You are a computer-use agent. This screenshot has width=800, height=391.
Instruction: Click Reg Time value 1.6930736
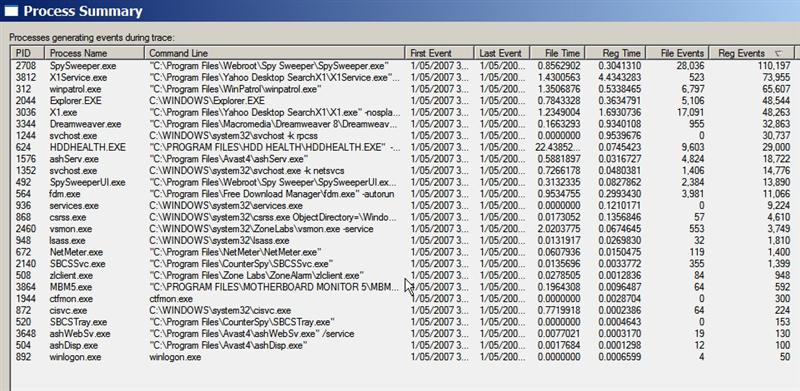click(620, 112)
